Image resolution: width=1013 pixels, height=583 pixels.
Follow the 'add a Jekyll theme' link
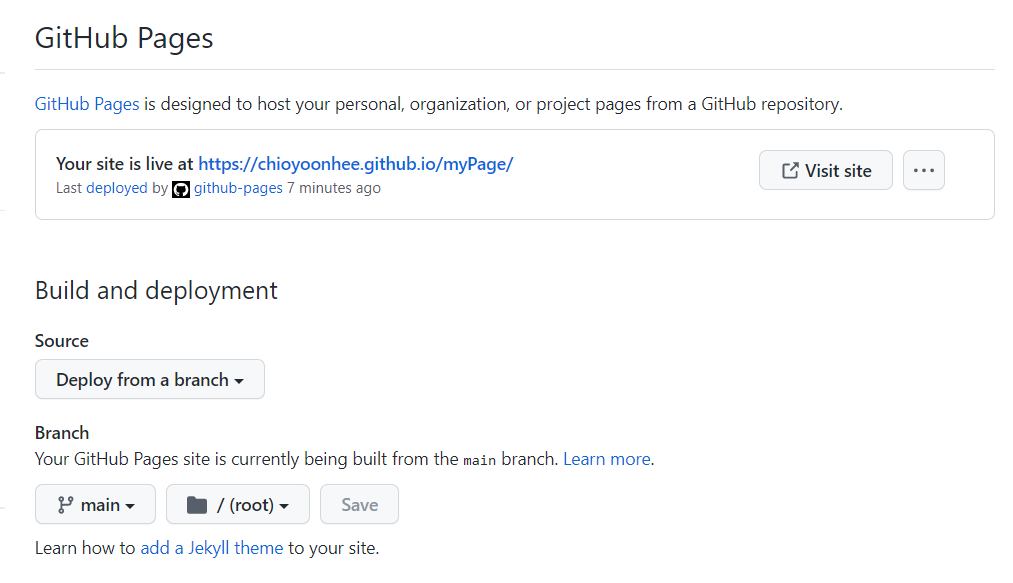click(212, 548)
